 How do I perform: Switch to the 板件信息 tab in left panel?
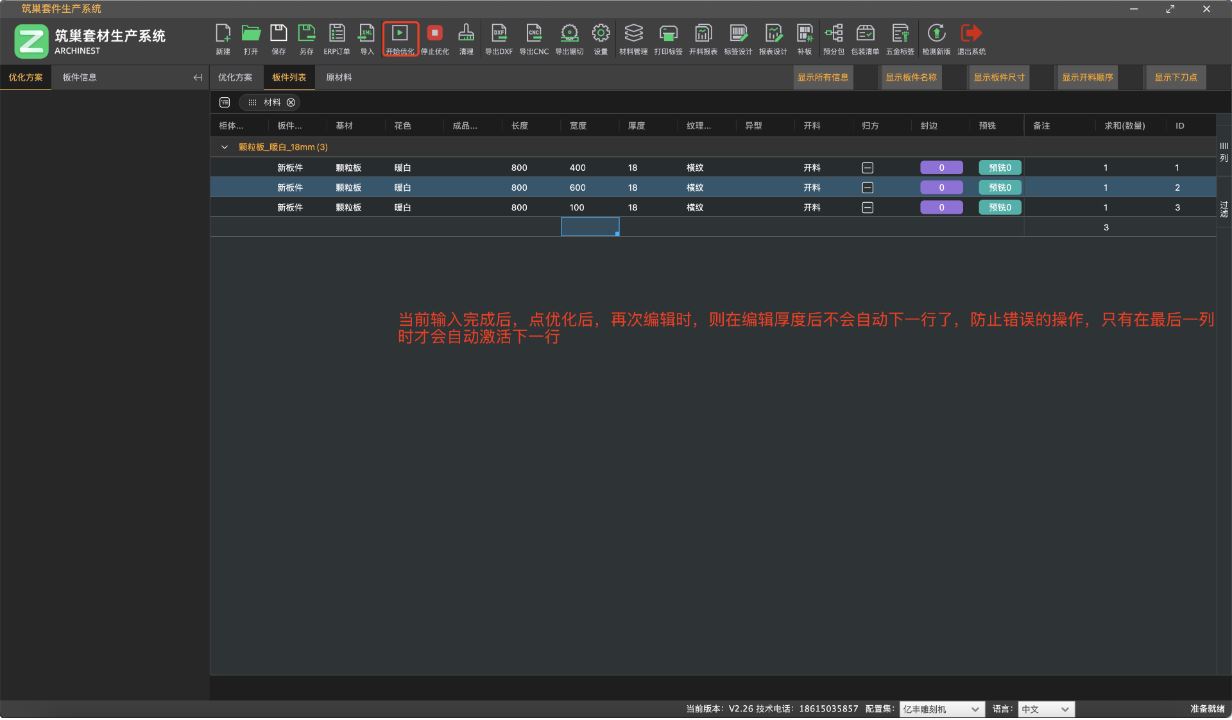[80, 77]
